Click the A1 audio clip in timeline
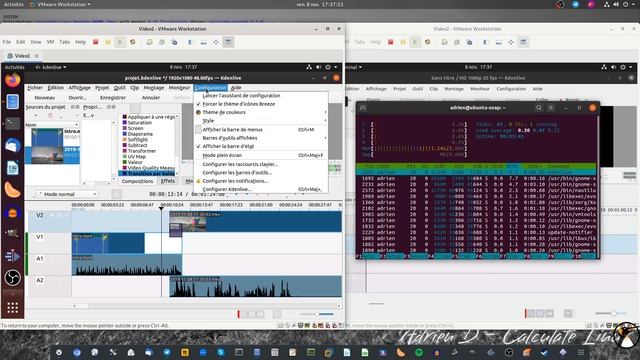This screenshot has height=360, width=640. click(127, 265)
